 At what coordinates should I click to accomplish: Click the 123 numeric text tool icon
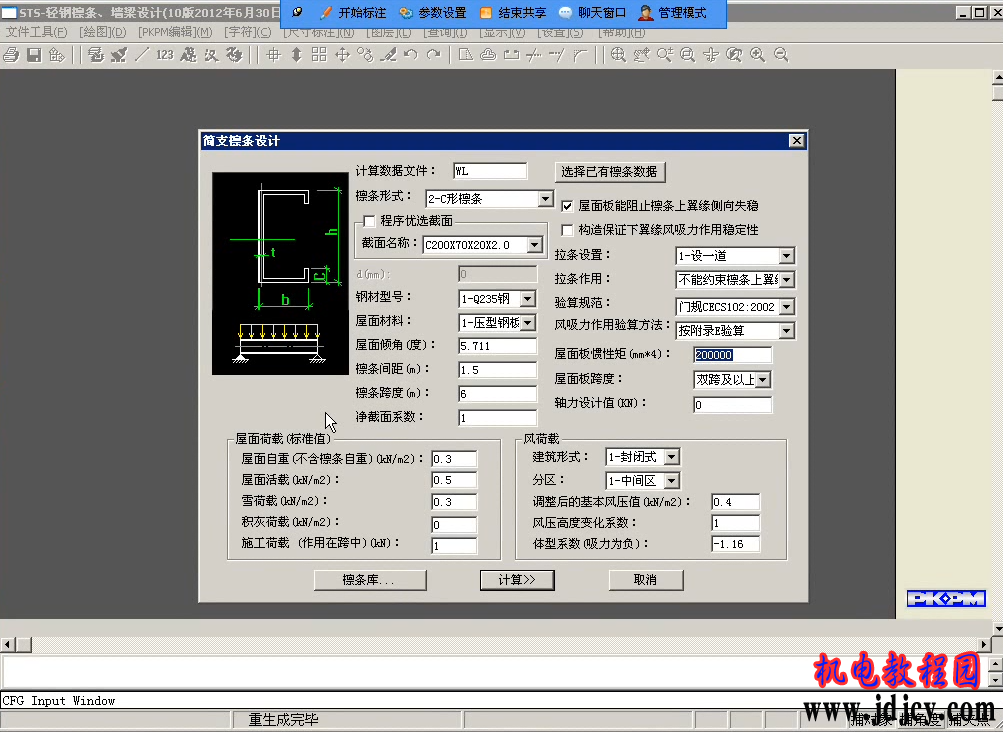(x=165, y=55)
